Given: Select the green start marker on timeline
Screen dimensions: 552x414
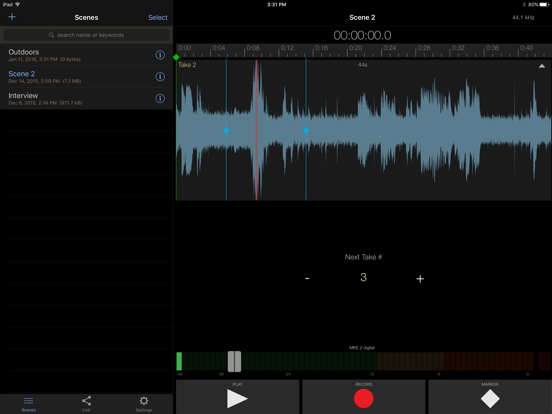Looking at the screenshot, I should click(x=176, y=57).
